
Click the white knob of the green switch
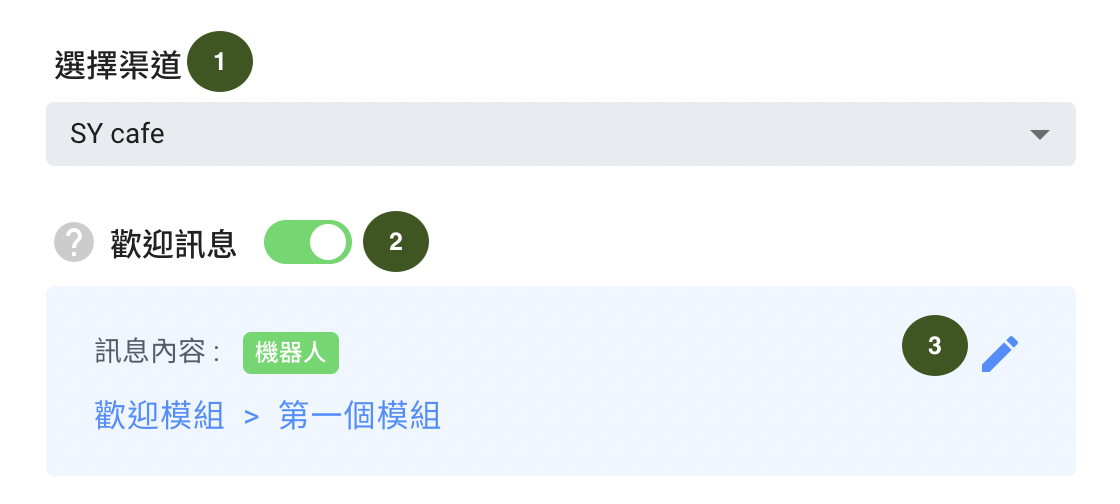click(329, 243)
